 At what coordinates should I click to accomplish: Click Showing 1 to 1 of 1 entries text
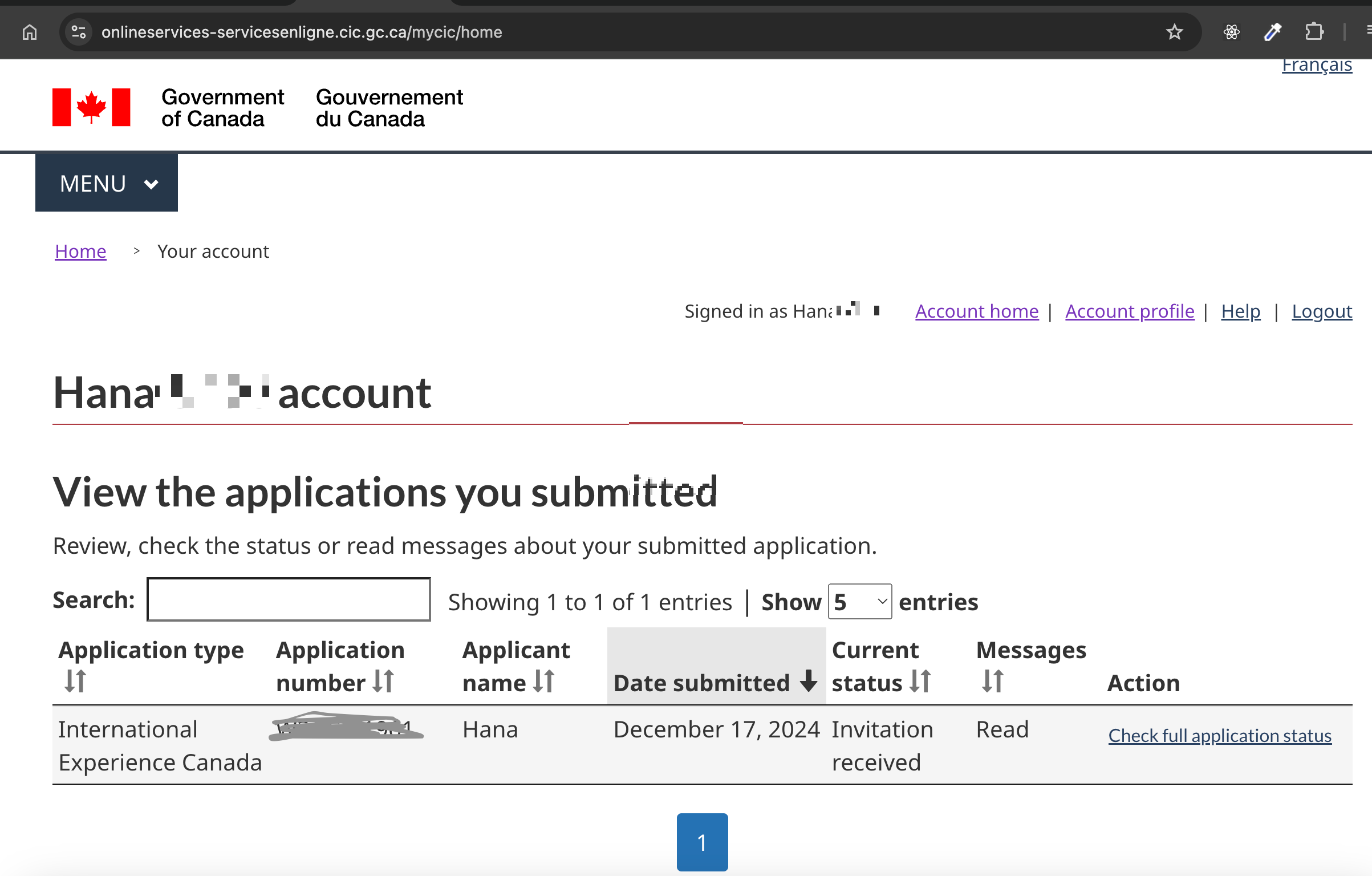coord(590,602)
